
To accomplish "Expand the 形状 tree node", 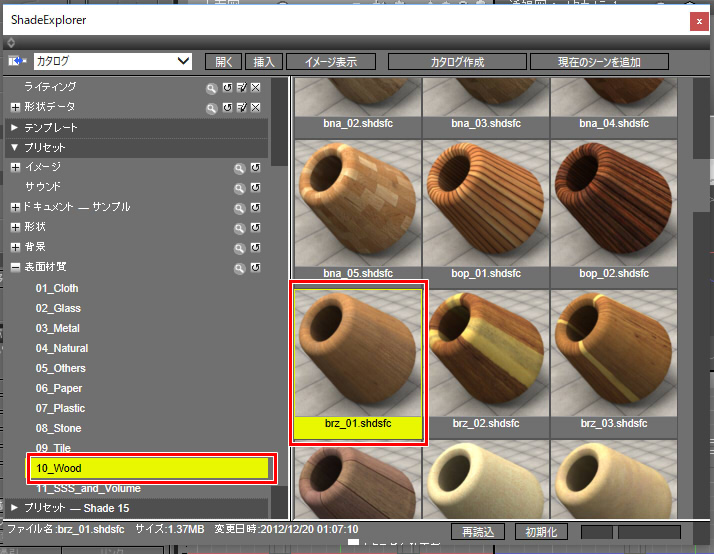I will pyautogui.click(x=15, y=227).
